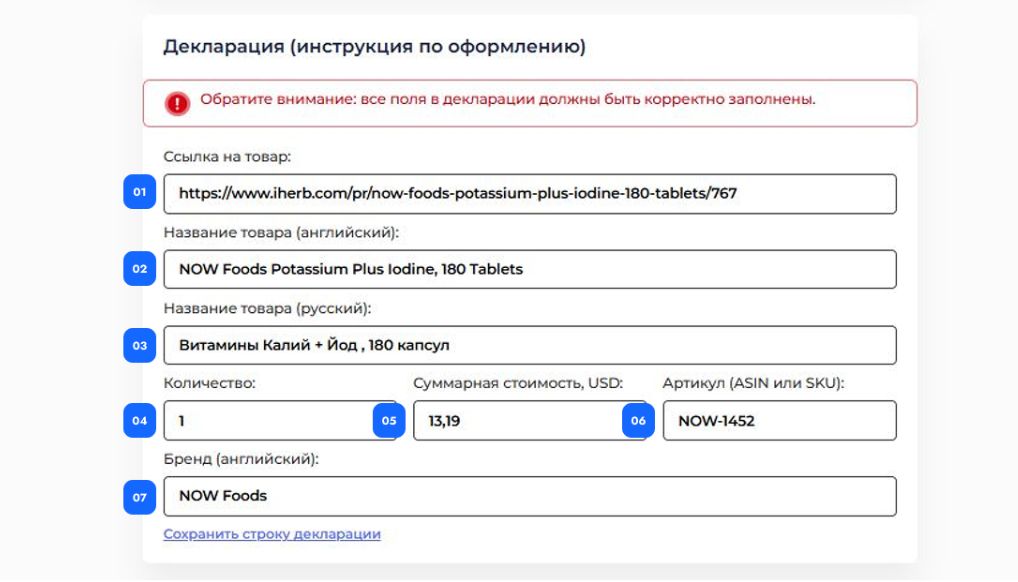
Task: Click the red exclamation warning icon
Action: tap(177, 103)
